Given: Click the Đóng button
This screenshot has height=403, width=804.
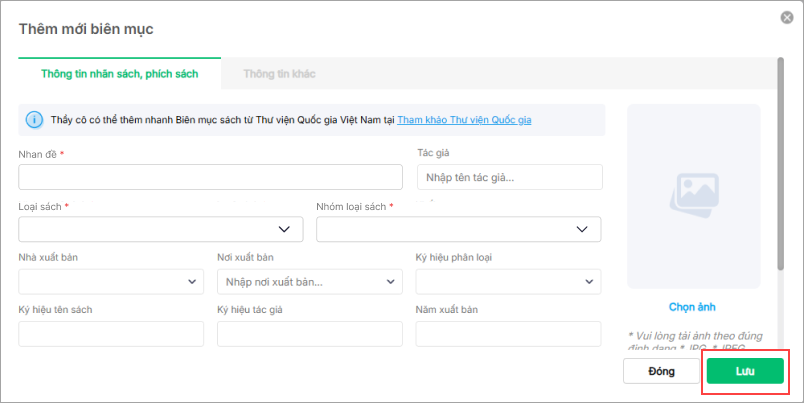Looking at the screenshot, I should 661,371.
